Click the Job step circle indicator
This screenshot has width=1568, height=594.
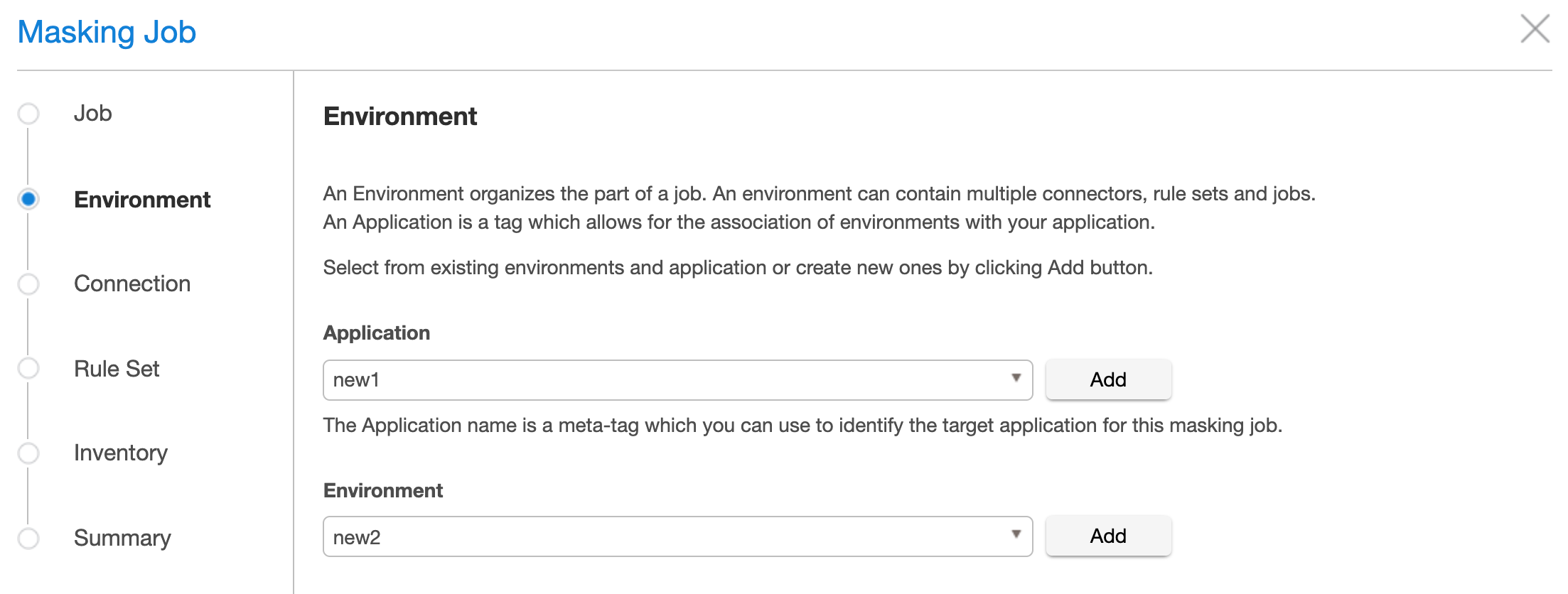pyautogui.click(x=28, y=114)
